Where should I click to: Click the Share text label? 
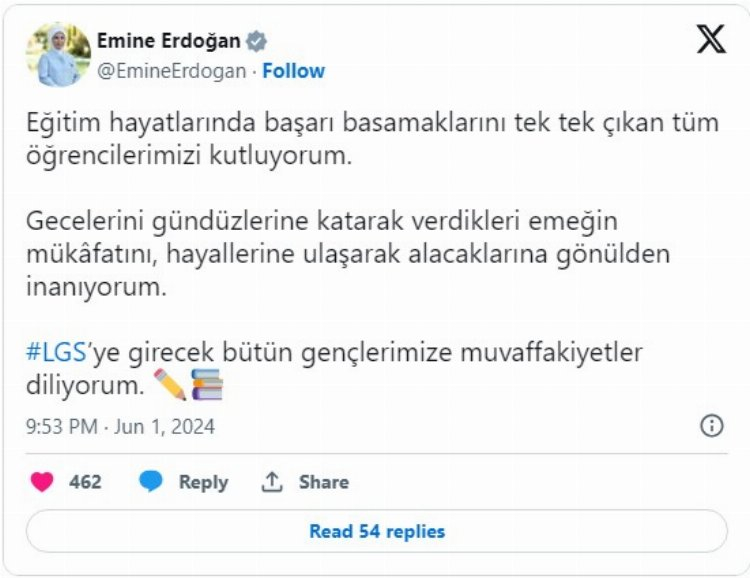click(323, 482)
